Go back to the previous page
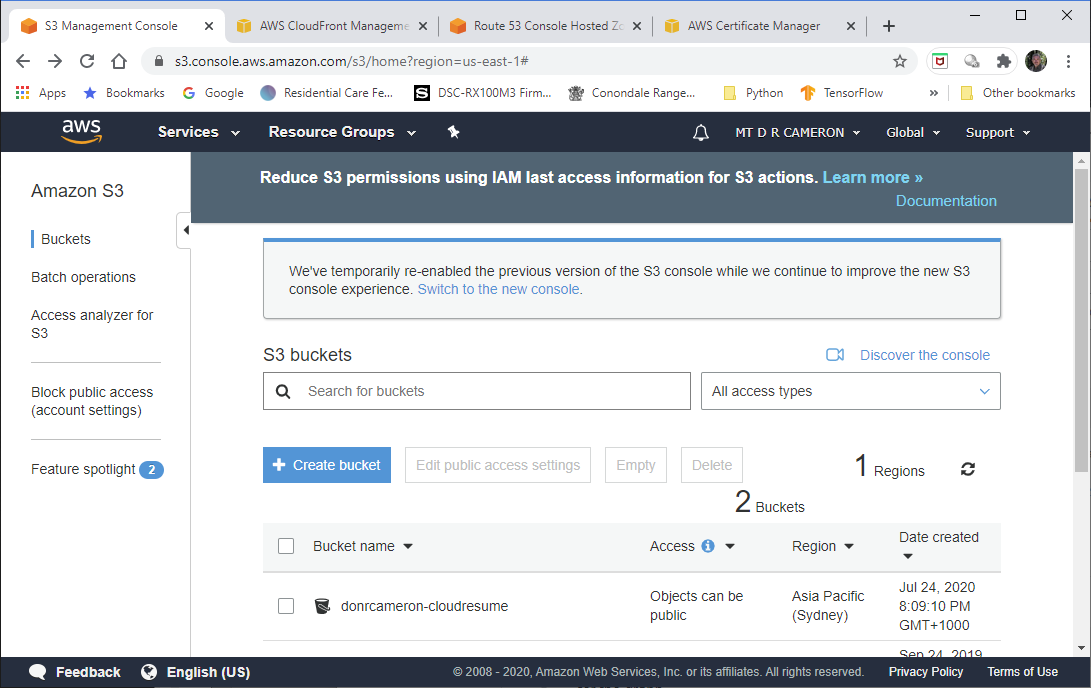This screenshot has width=1091, height=688. pos(23,61)
